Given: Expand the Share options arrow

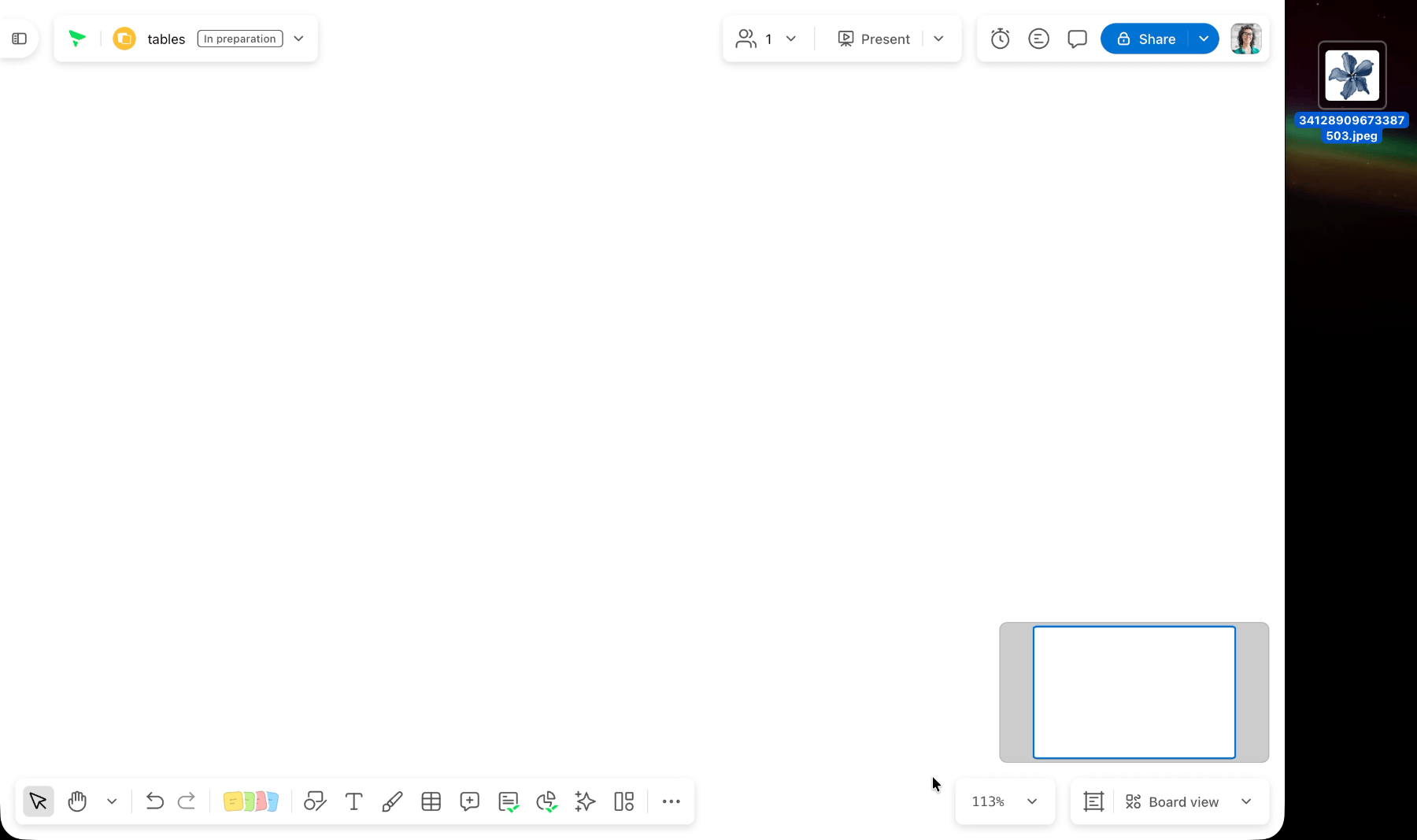Looking at the screenshot, I should point(1204,39).
